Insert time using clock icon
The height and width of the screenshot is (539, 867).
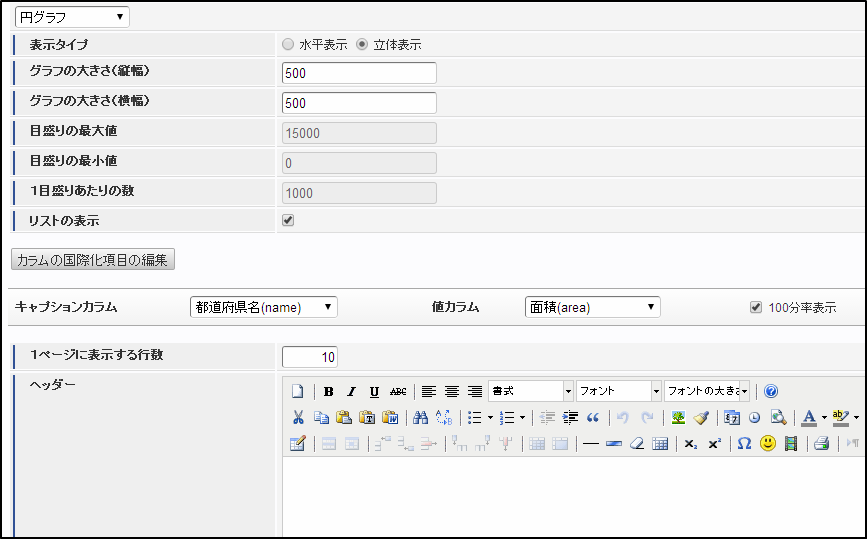pos(755,417)
